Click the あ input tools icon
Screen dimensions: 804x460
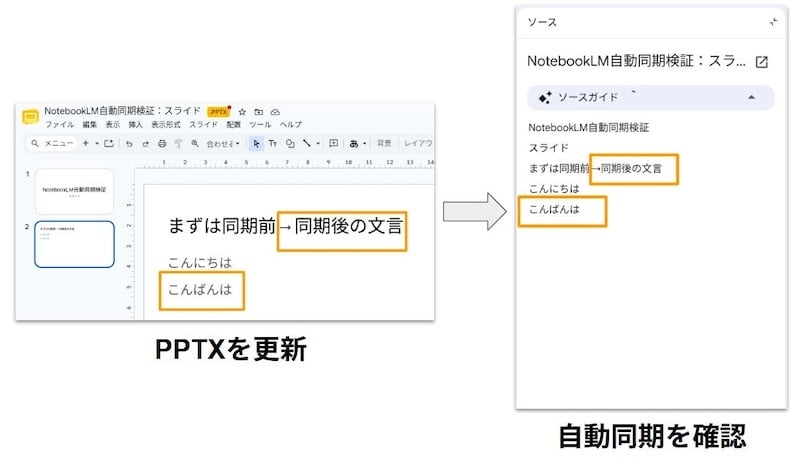[x=354, y=144]
